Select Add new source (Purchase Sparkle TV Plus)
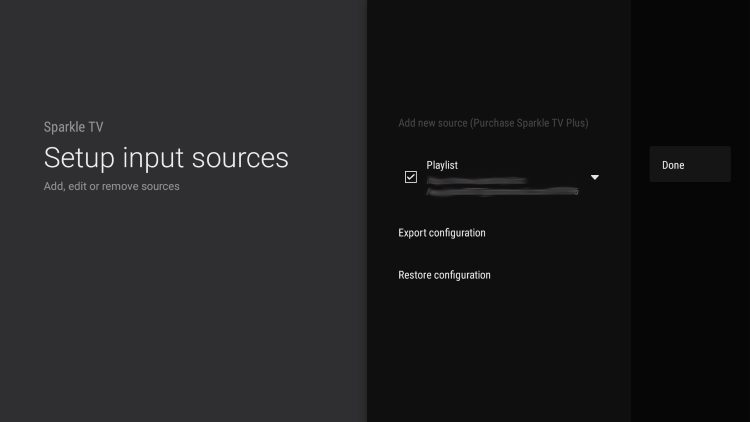Viewport: 750px width, 422px height. point(493,123)
